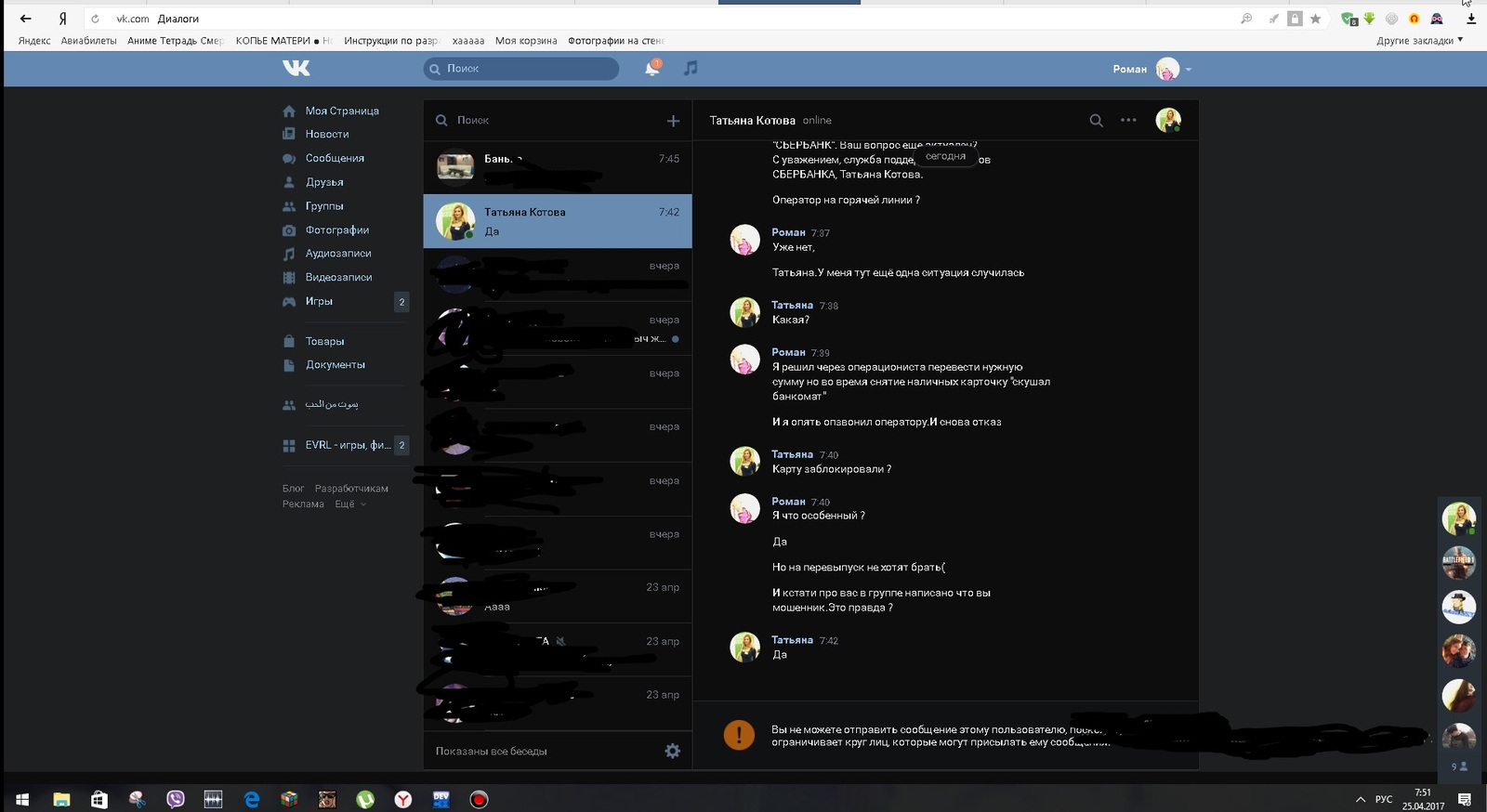The image size is (1487, 812).
Task: Open Группы in the sidebar
Action: (x=323, y=206)
